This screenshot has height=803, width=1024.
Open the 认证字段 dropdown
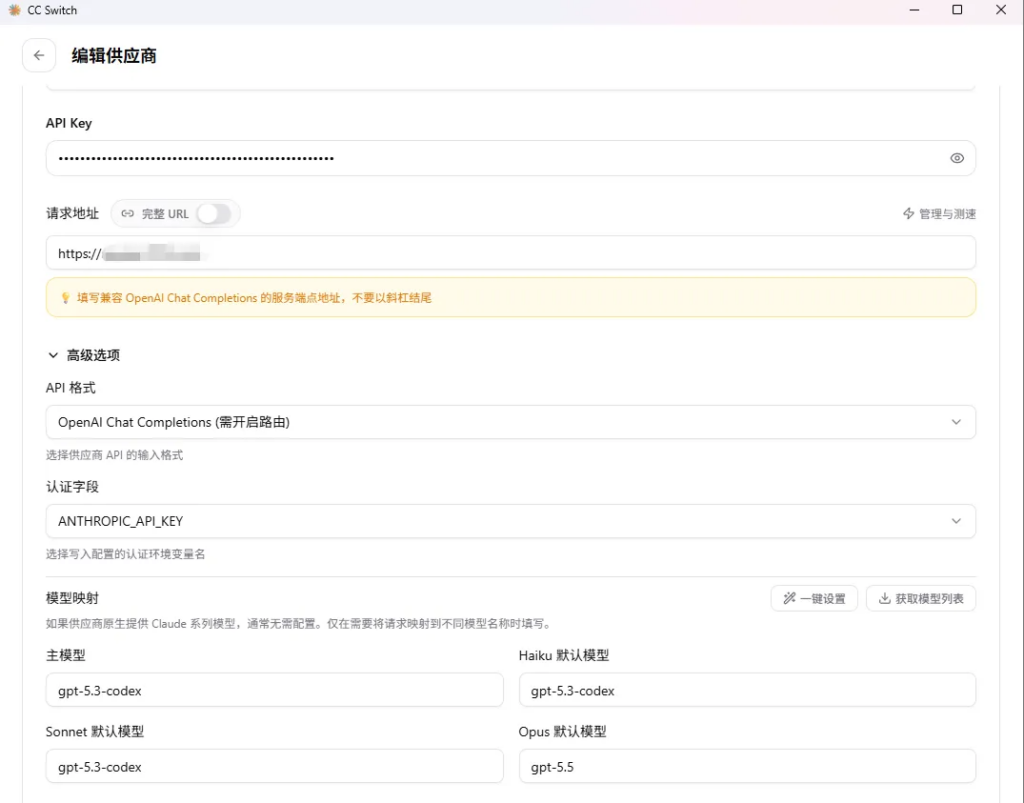pos(510,521)
